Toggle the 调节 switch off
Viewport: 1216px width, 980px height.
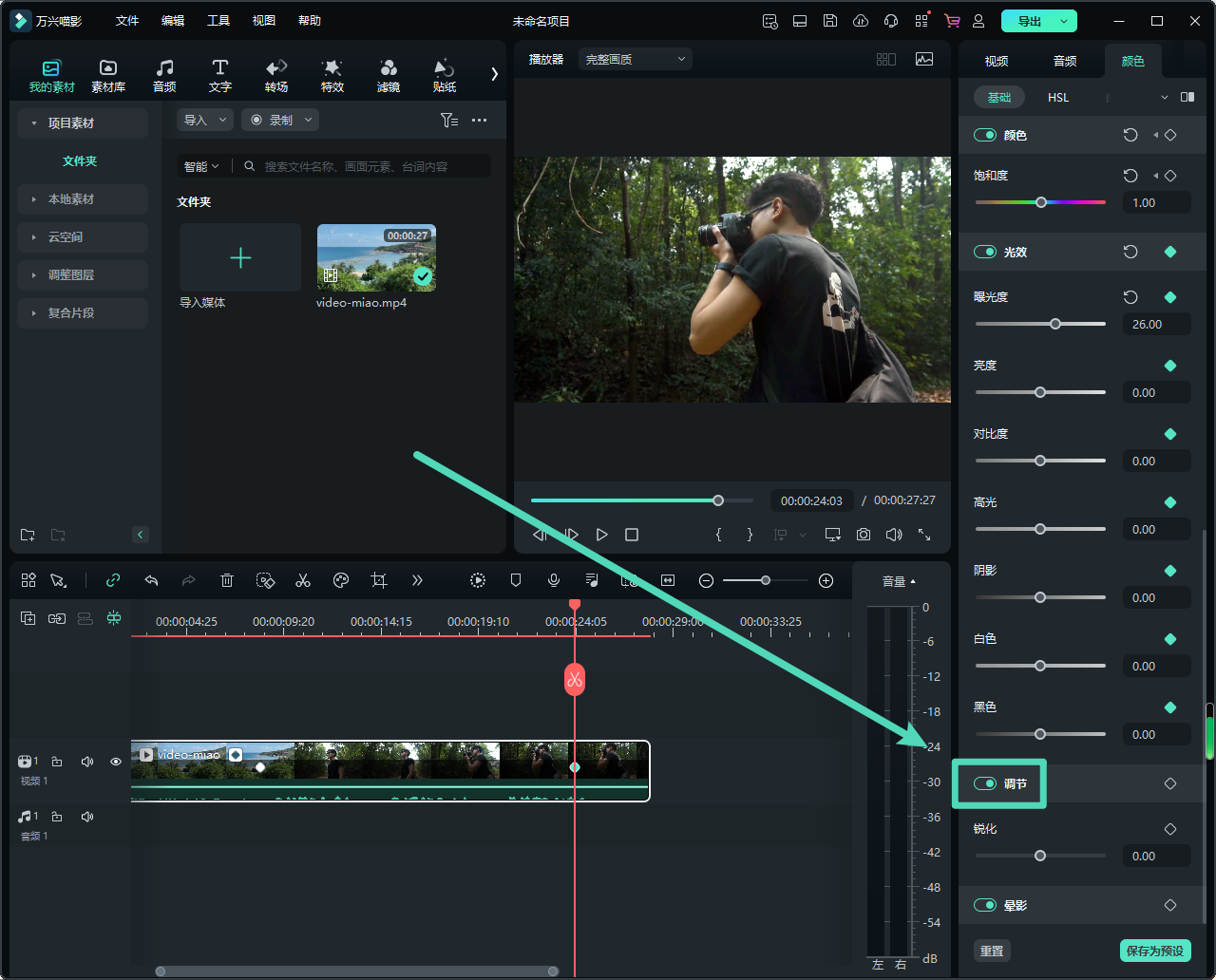coord(985,783)
